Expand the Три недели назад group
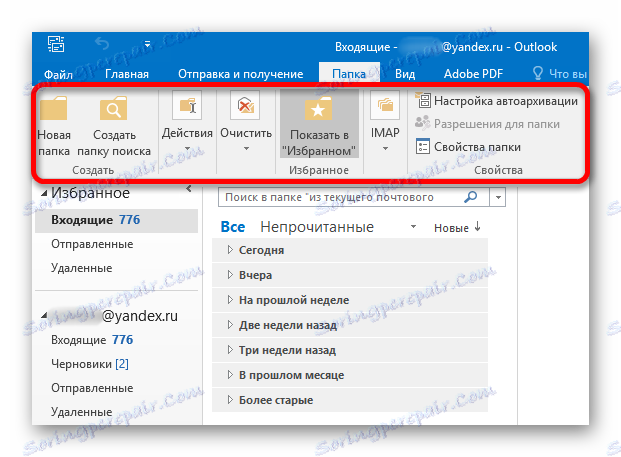Image resolution: width=621 pixels, height=457 pixels. [230, 350]
